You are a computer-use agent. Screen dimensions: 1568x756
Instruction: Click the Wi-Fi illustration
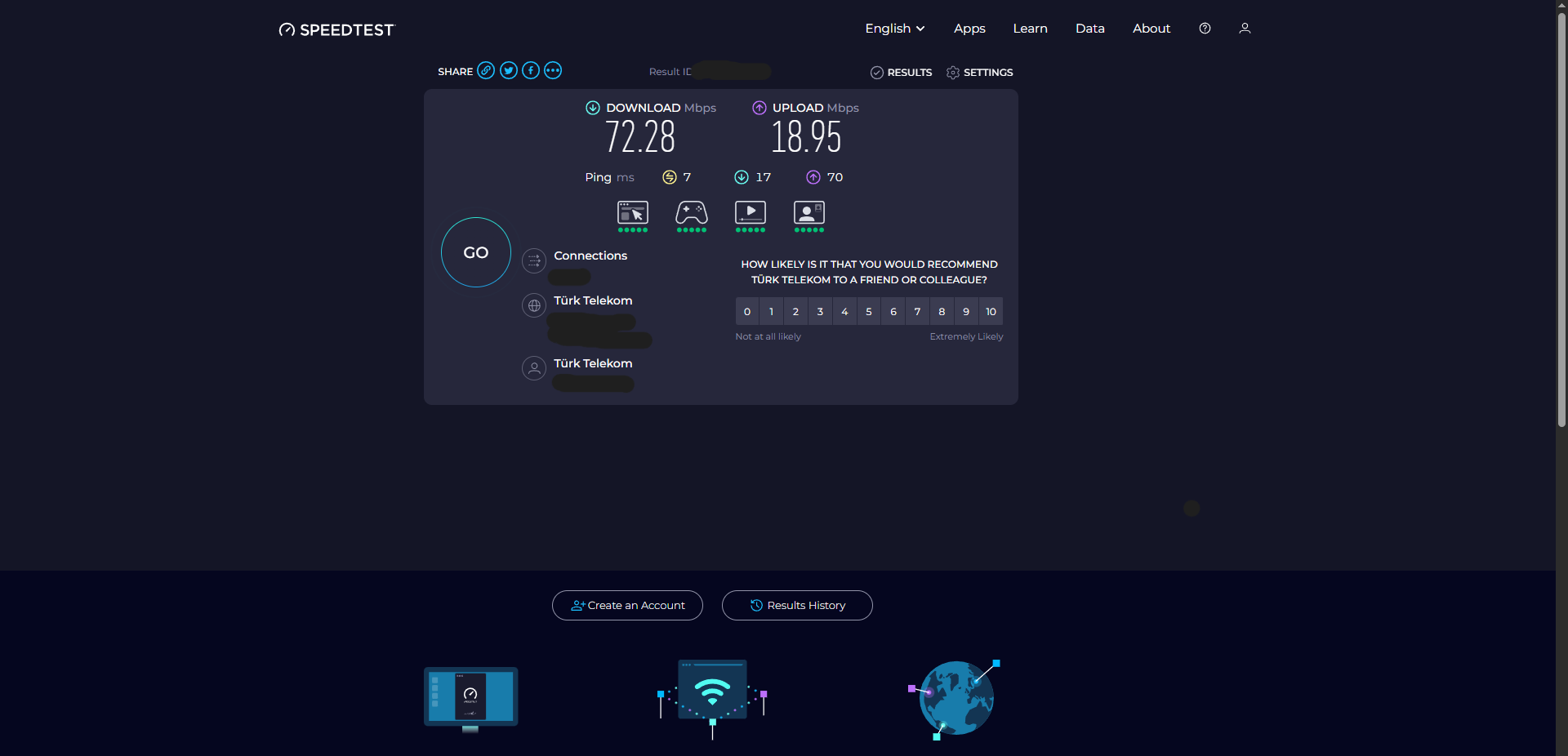(712, 700)
